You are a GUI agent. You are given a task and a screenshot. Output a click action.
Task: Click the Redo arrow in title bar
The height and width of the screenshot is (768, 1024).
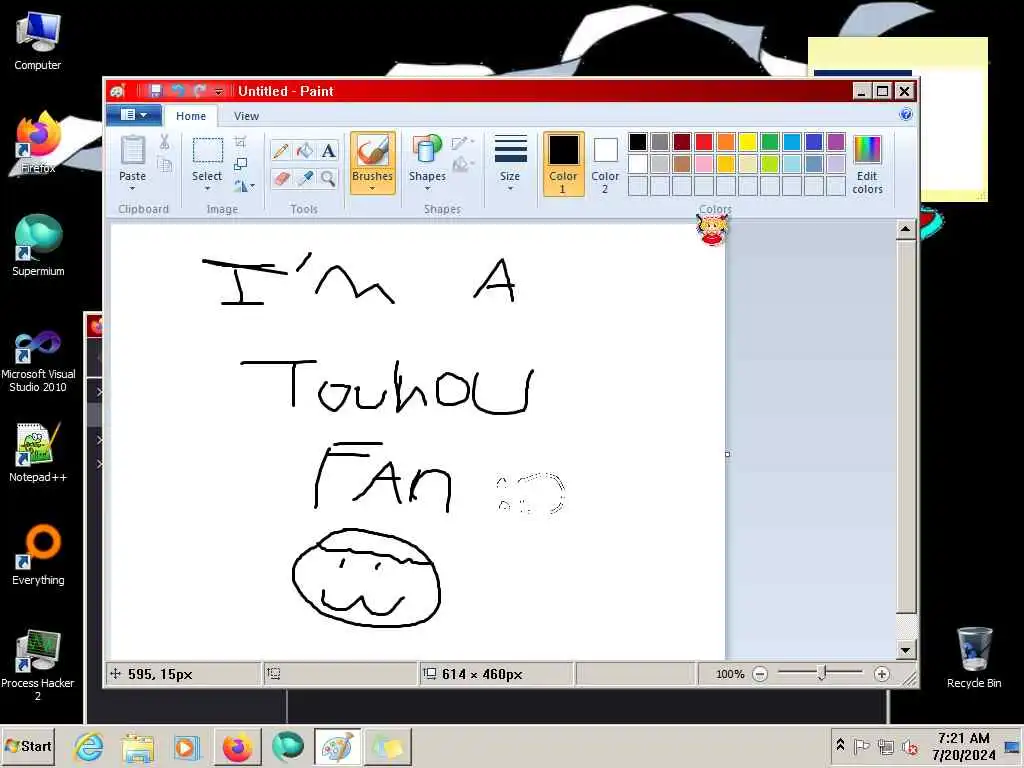pyautogui.click(x=199, y=91)
